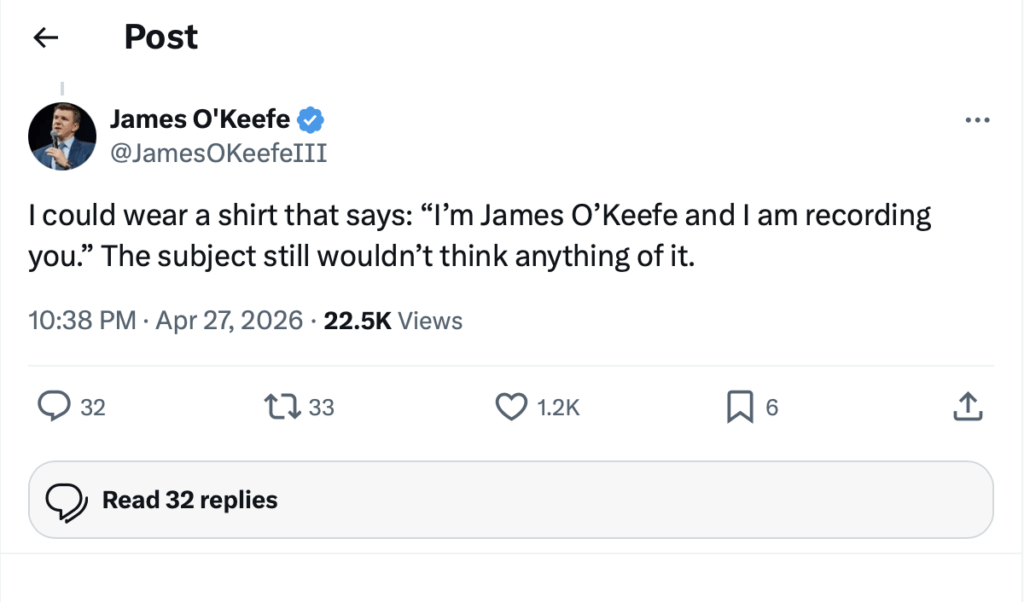Click the bookmark count 6
The height and width of the screenshot is (602, 1024).
771,407
